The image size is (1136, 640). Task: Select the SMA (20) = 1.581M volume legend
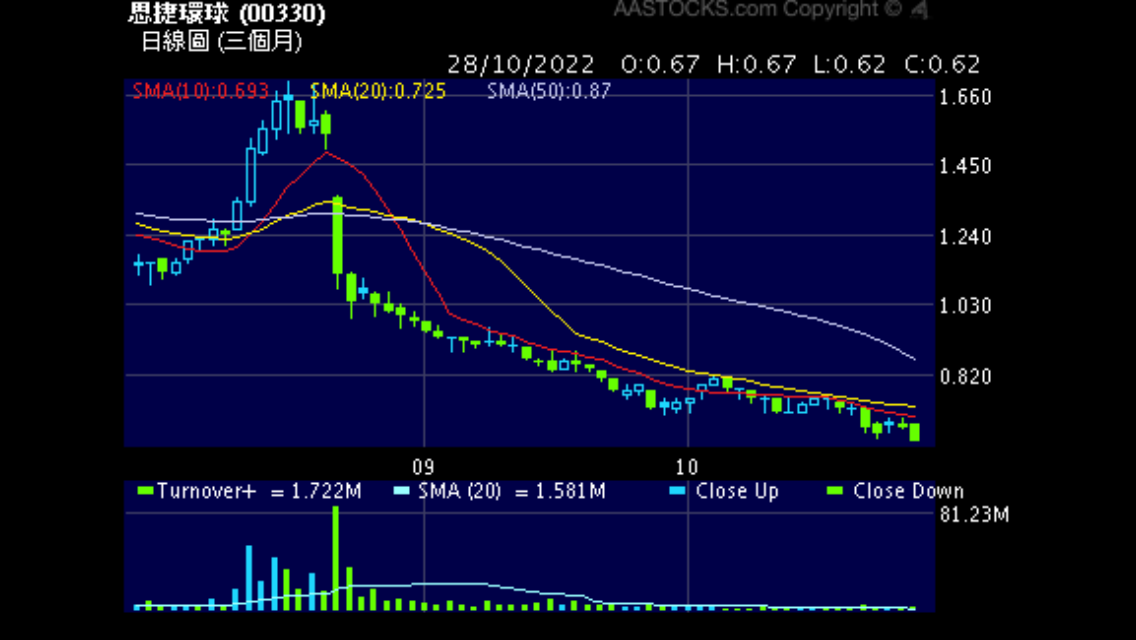coord(511,491)
